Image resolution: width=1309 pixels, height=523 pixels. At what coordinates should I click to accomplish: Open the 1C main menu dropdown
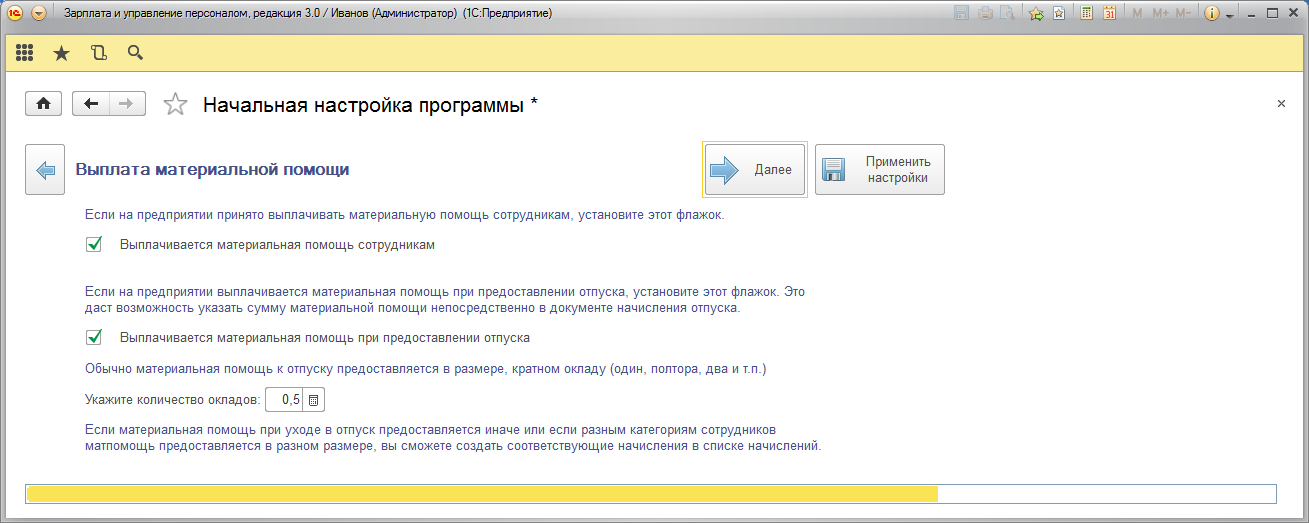point(38,14)
